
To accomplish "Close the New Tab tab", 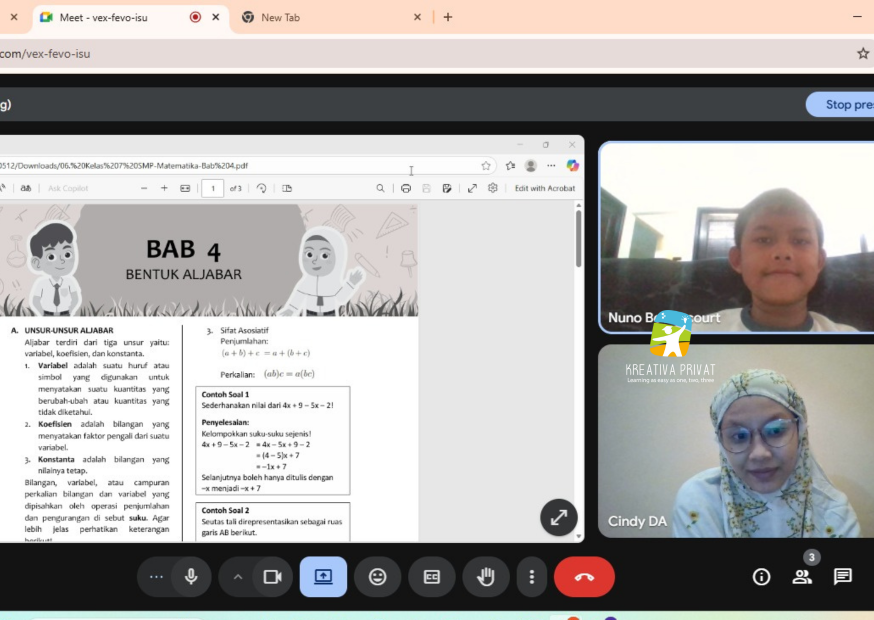I will 417,17.
